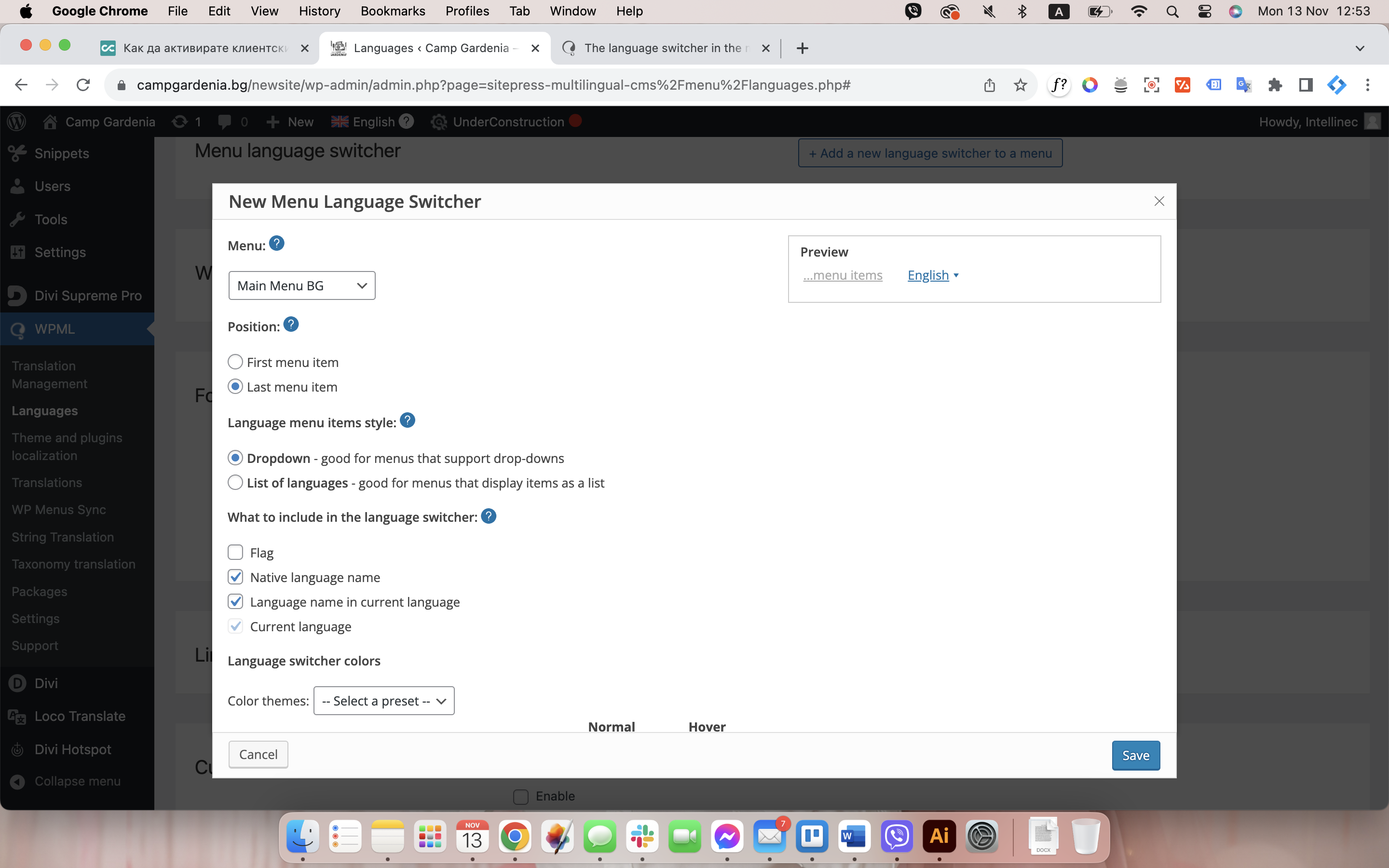This screenshot has height=868, width=1389.
Task: Open the Main Menu BG dropdown
Action: [x=302, y=285]
